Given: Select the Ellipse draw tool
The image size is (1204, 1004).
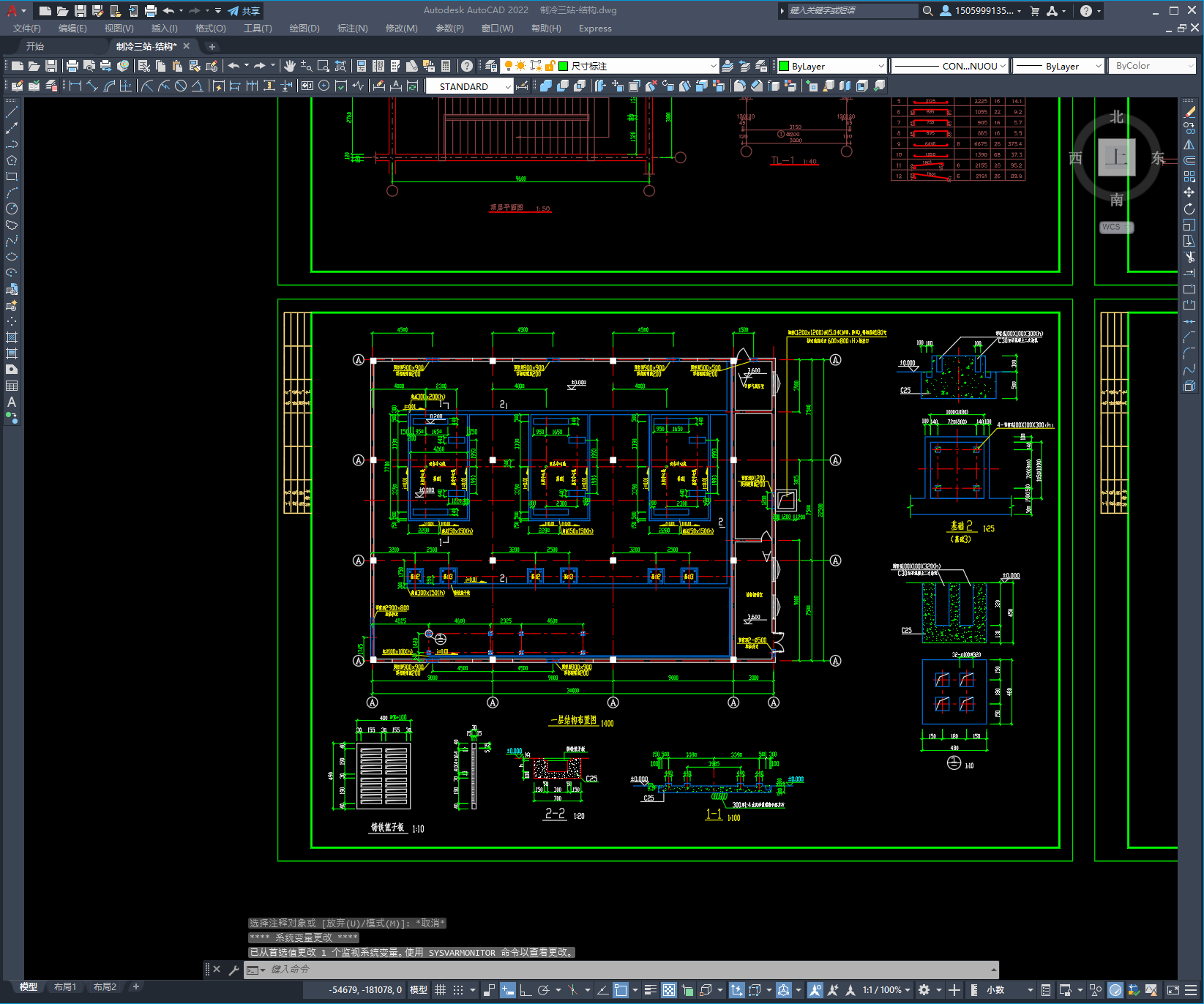Looking at the screenshot, I should click(12, 257).
